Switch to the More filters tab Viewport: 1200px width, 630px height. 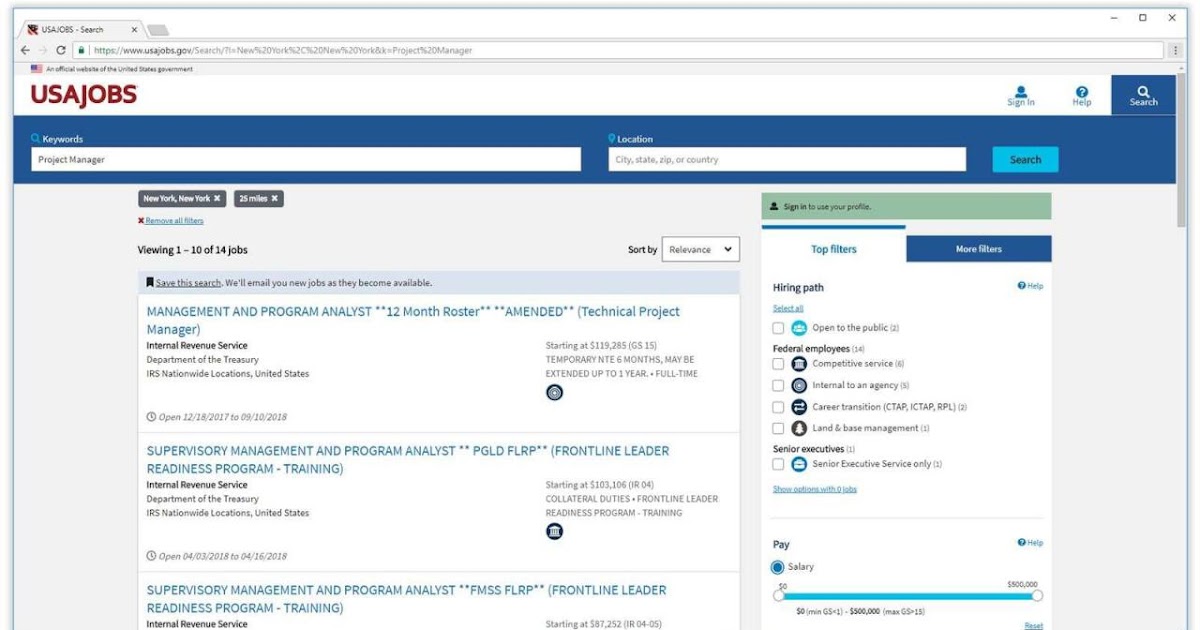[x=979, y=249]
